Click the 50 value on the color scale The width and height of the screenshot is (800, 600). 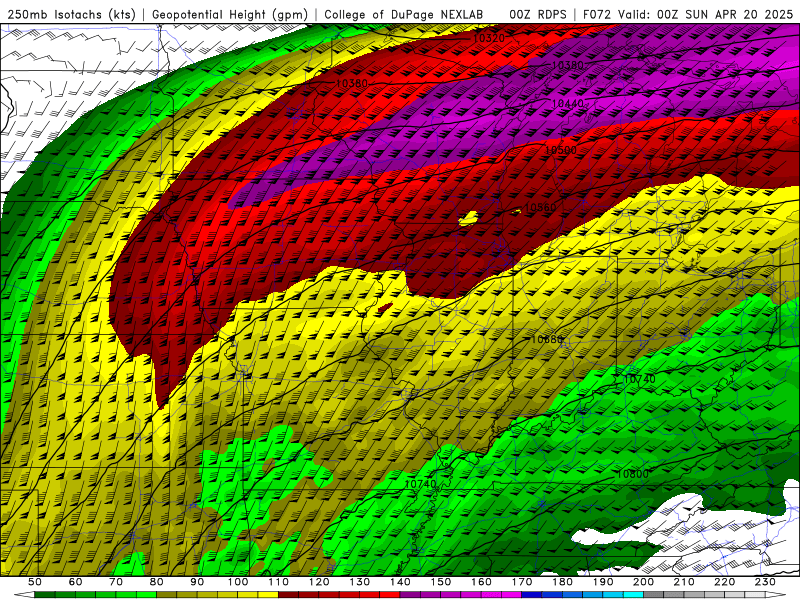[x=35, y=582]
